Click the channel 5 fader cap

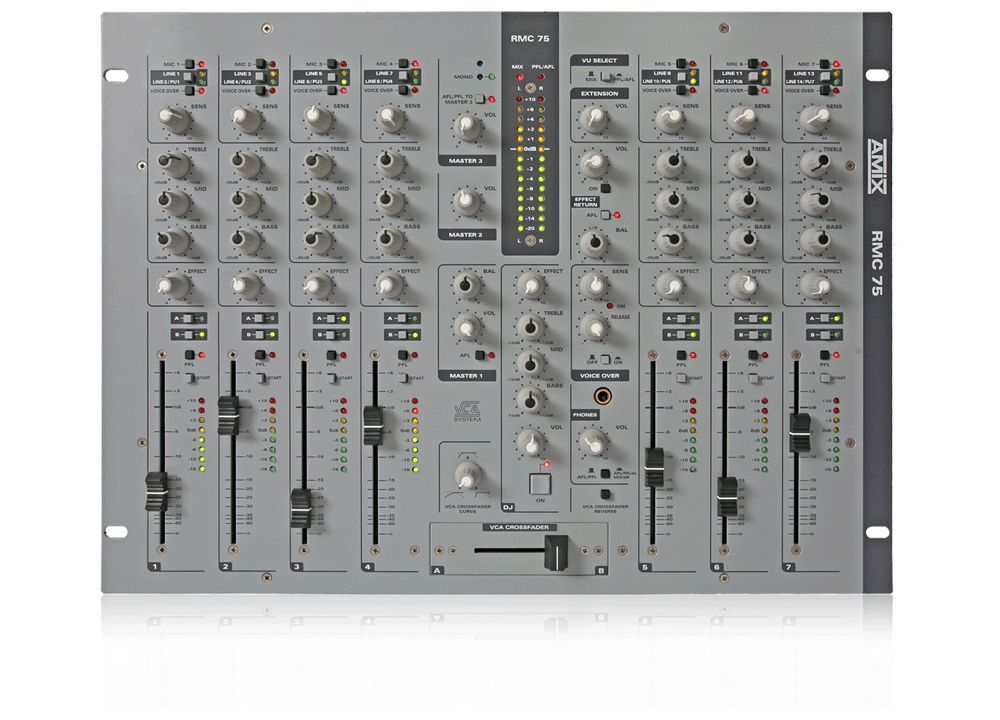coord(654,467)
